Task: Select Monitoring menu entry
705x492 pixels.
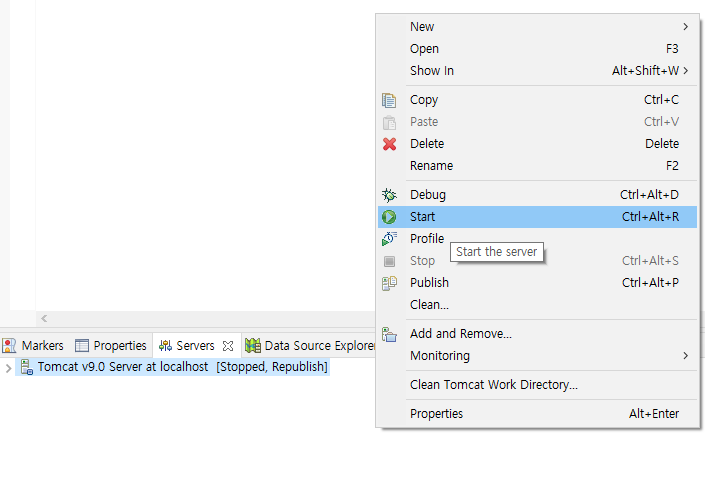Action: (x=537, y=356)
